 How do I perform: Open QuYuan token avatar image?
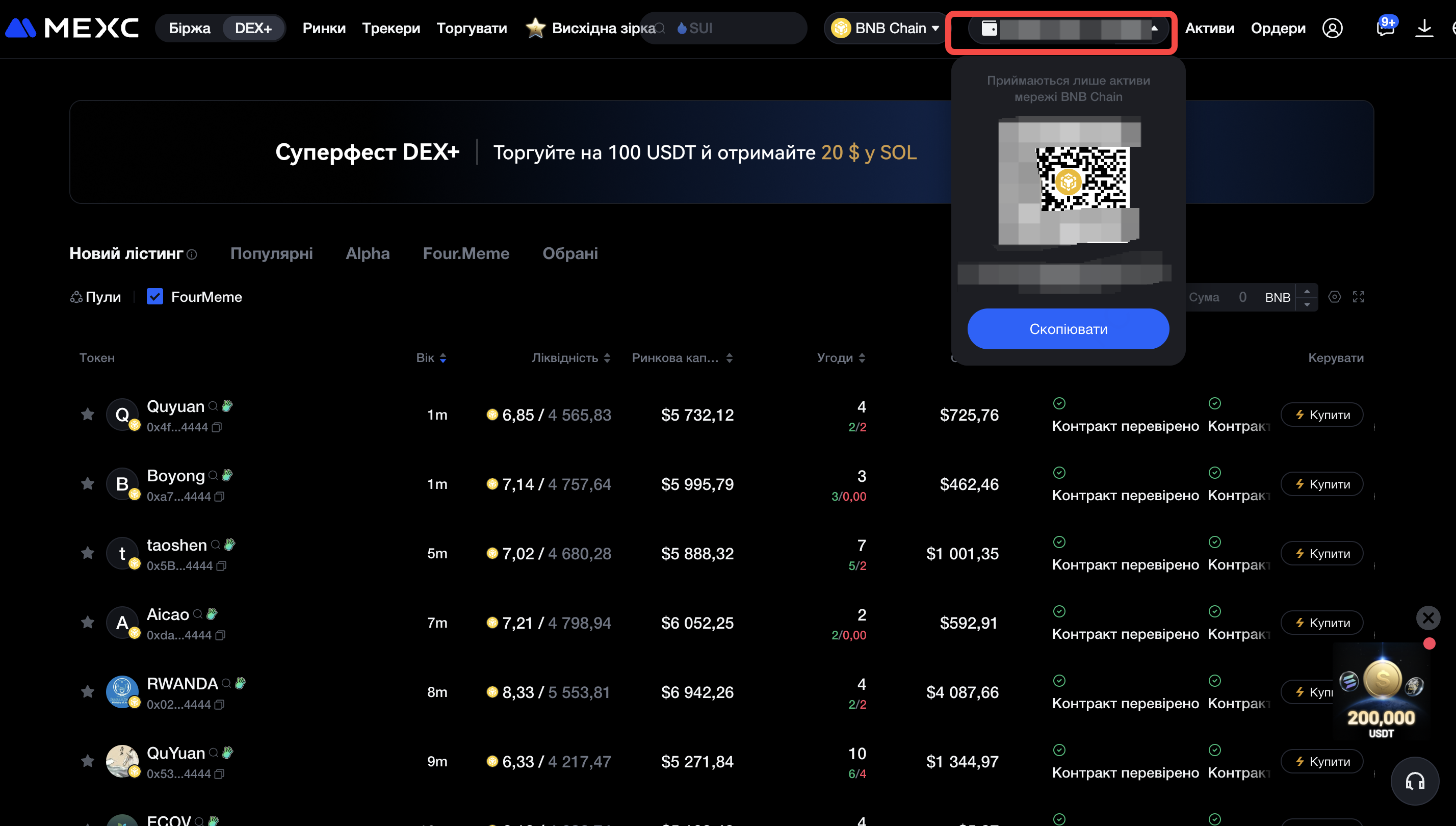(122, 761)
